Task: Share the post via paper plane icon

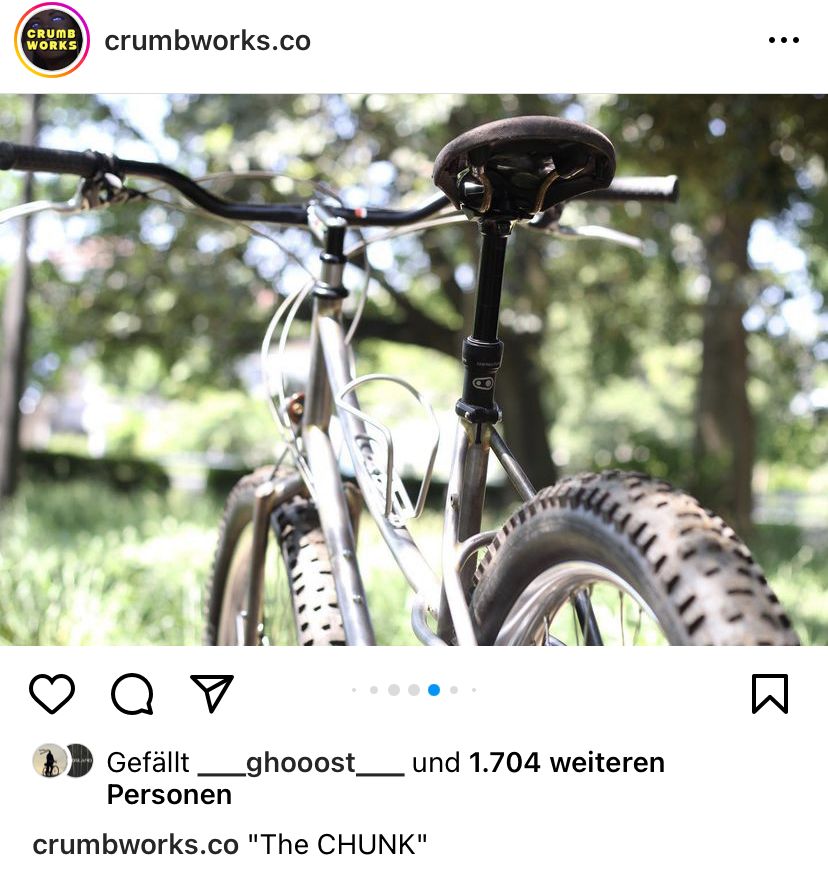Action: click(x=212, y=692)
